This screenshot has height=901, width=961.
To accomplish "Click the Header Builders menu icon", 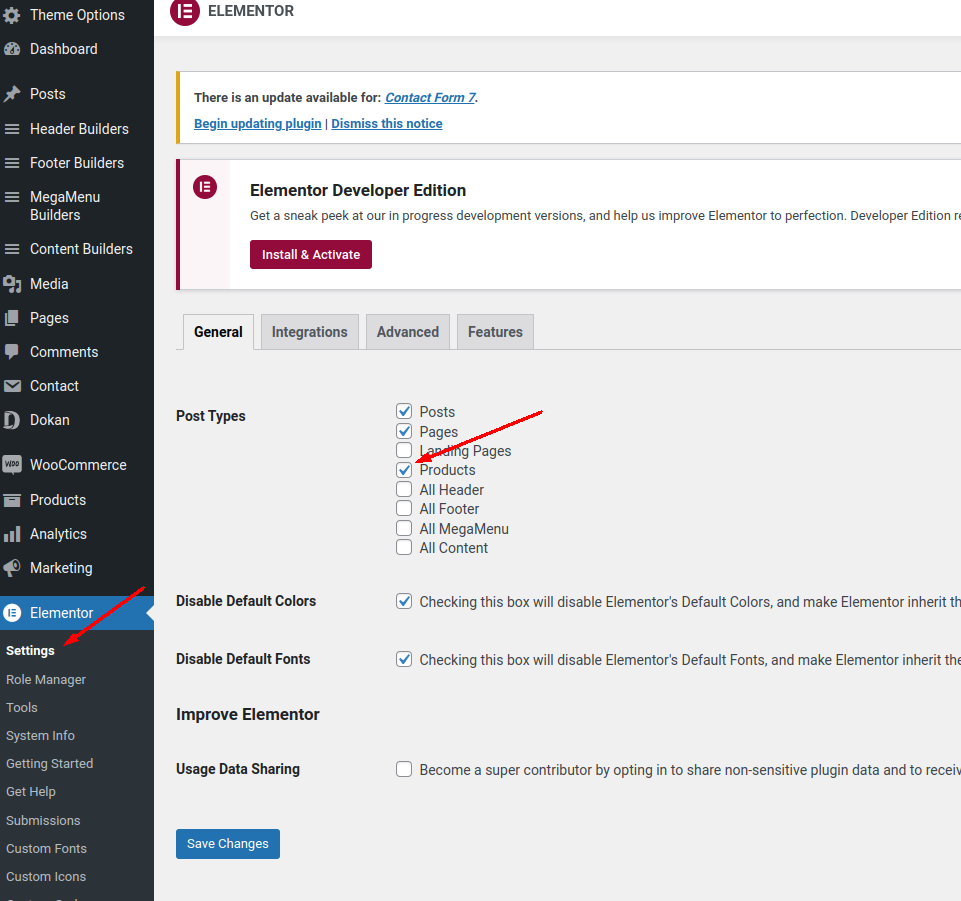I will coord(12,129).
